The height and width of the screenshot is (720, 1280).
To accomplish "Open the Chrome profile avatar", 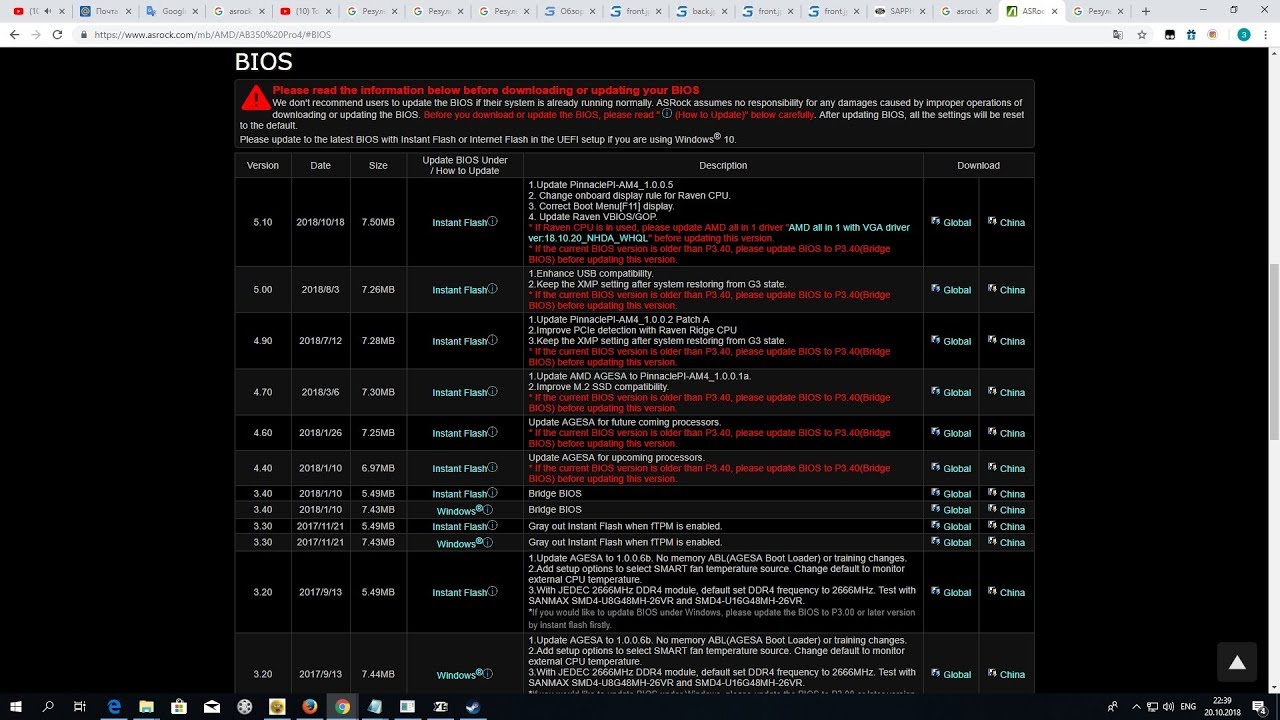I will [1244, 34].
